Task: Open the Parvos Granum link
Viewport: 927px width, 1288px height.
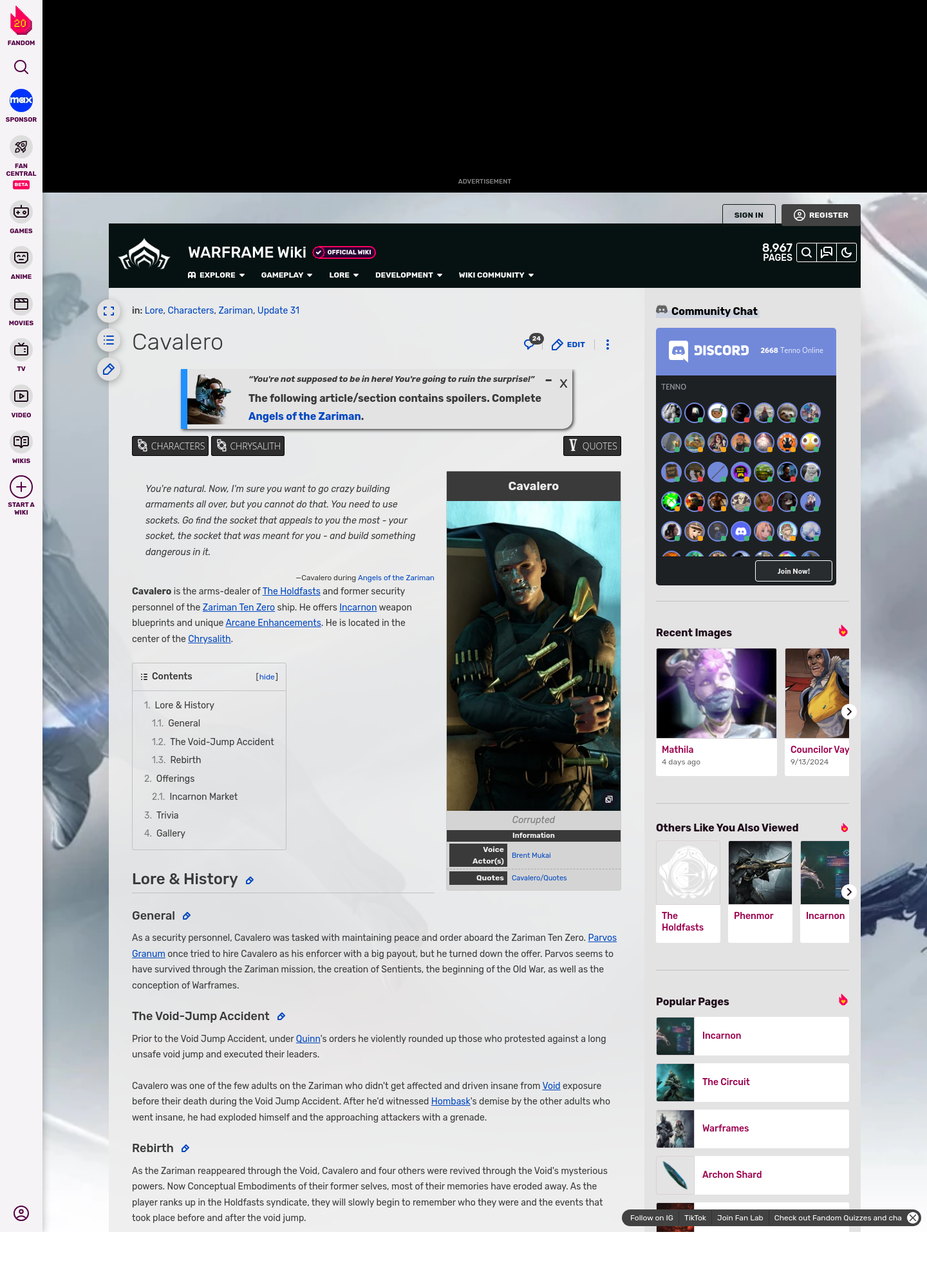Action: coord(374,945)
